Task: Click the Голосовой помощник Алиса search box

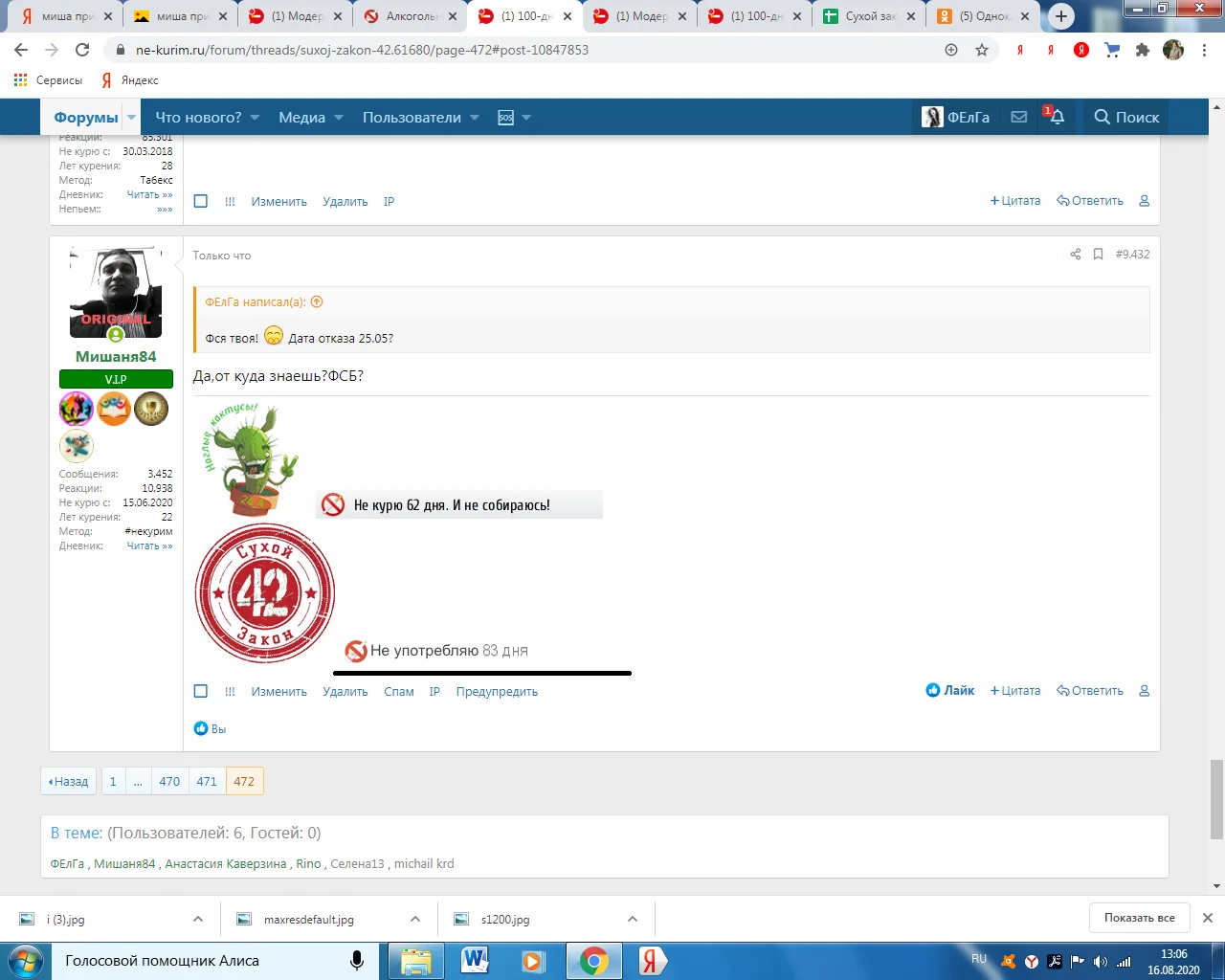Action: pos(214,961)
